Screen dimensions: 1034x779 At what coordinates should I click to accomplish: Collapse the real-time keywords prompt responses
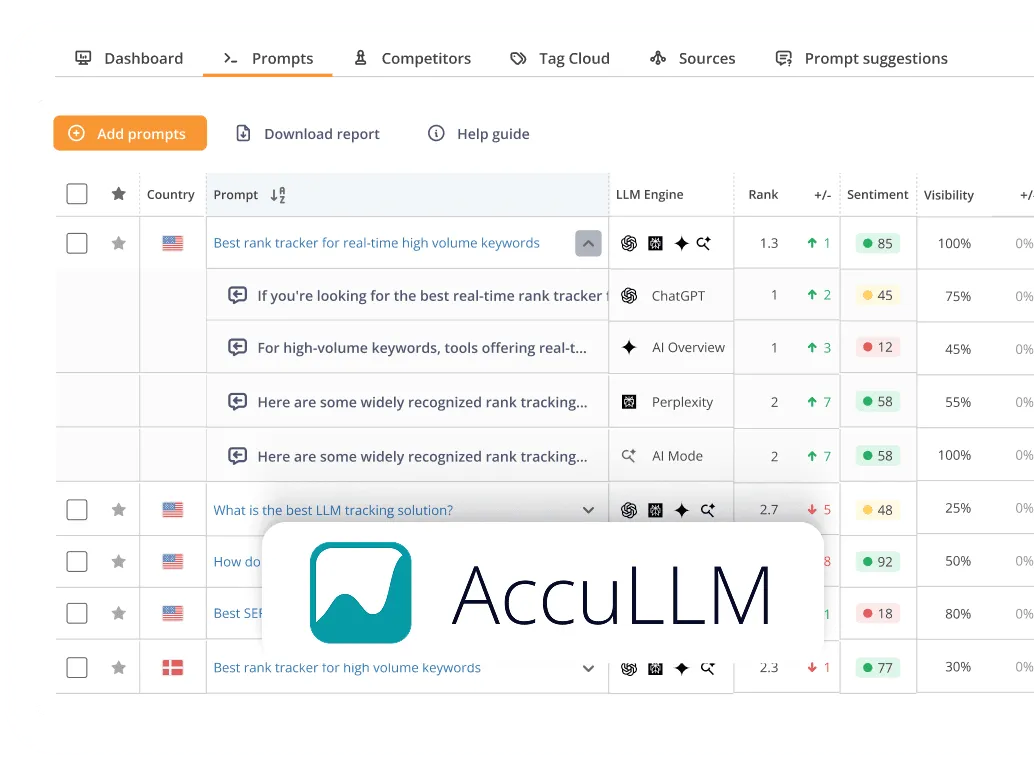588,243
